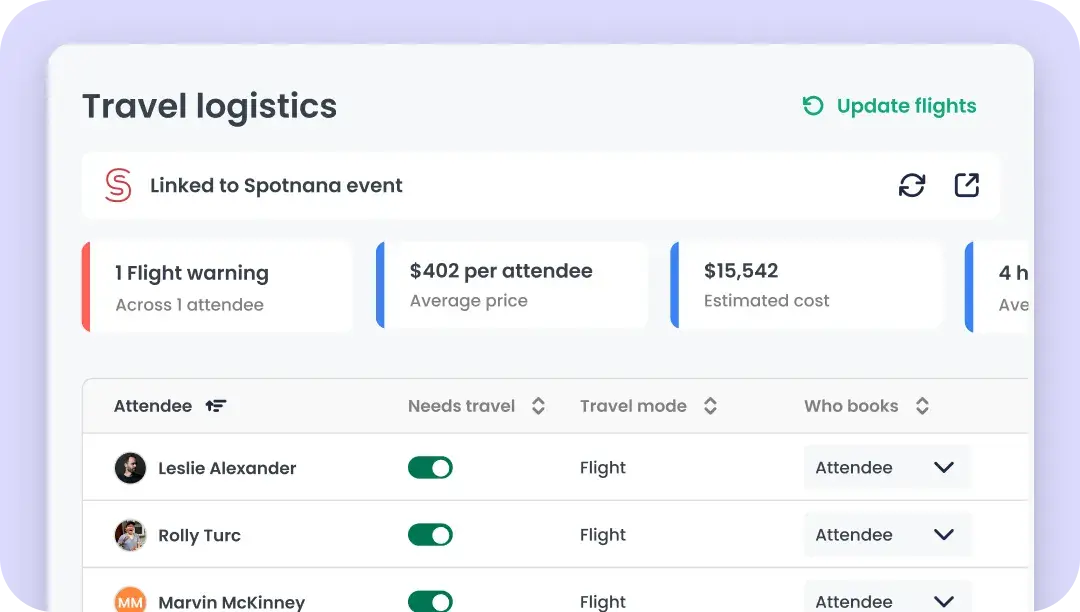Sort by Who books column
This screenshot has width=1080, height=612.
(x=922, y=406)
